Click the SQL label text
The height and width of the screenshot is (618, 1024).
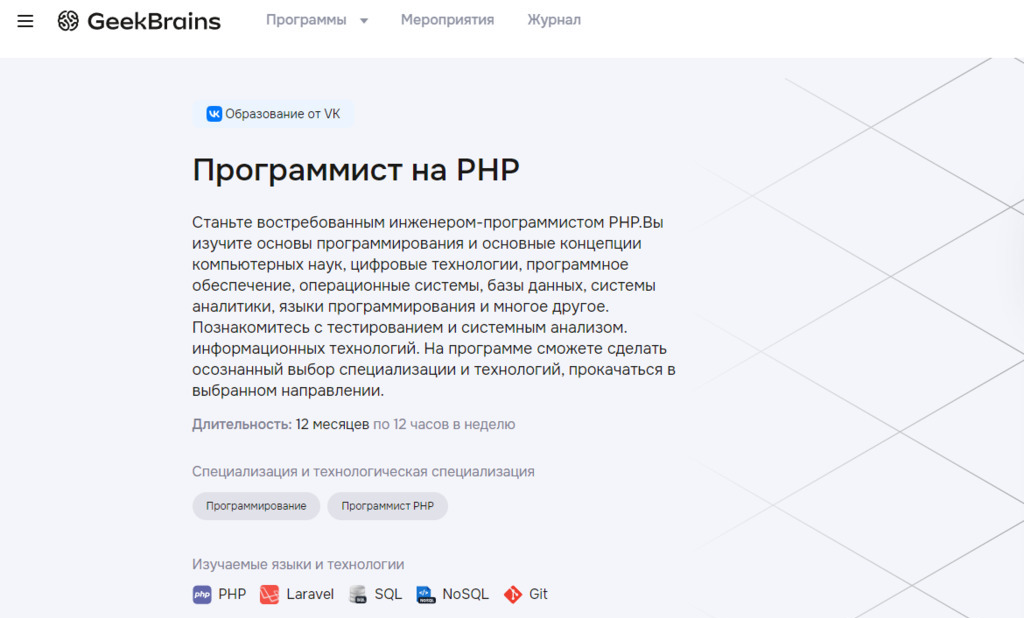(388, 594)
